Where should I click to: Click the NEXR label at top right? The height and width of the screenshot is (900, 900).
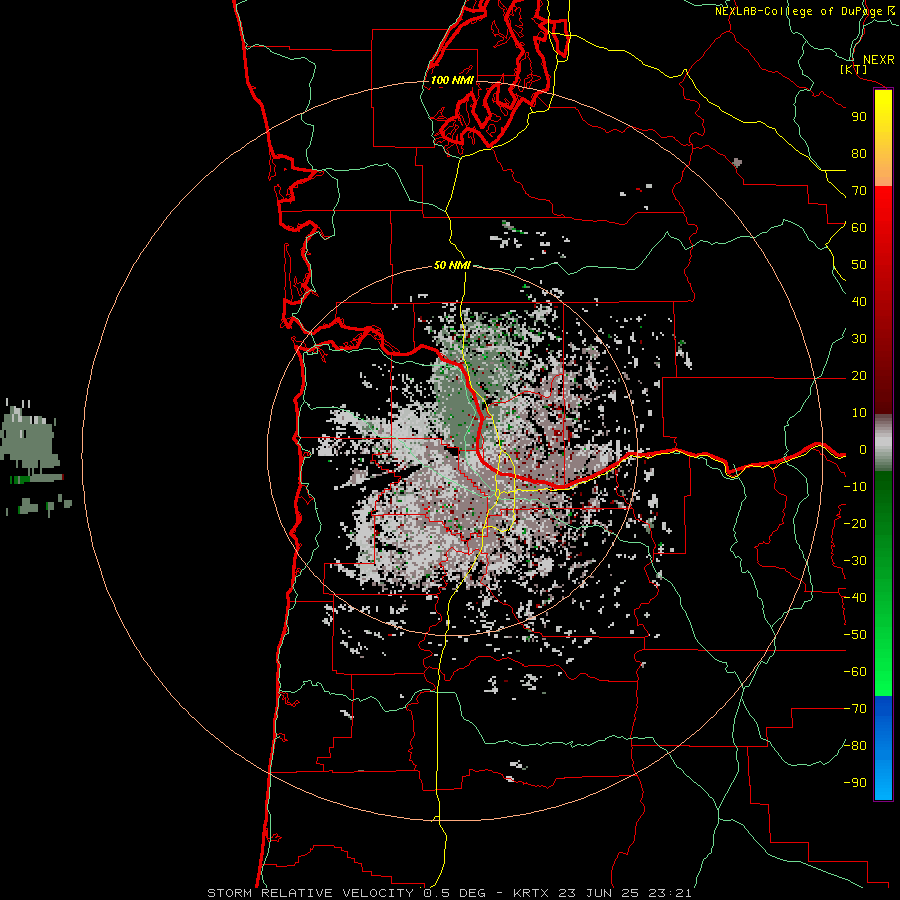[x=878, y=59]
